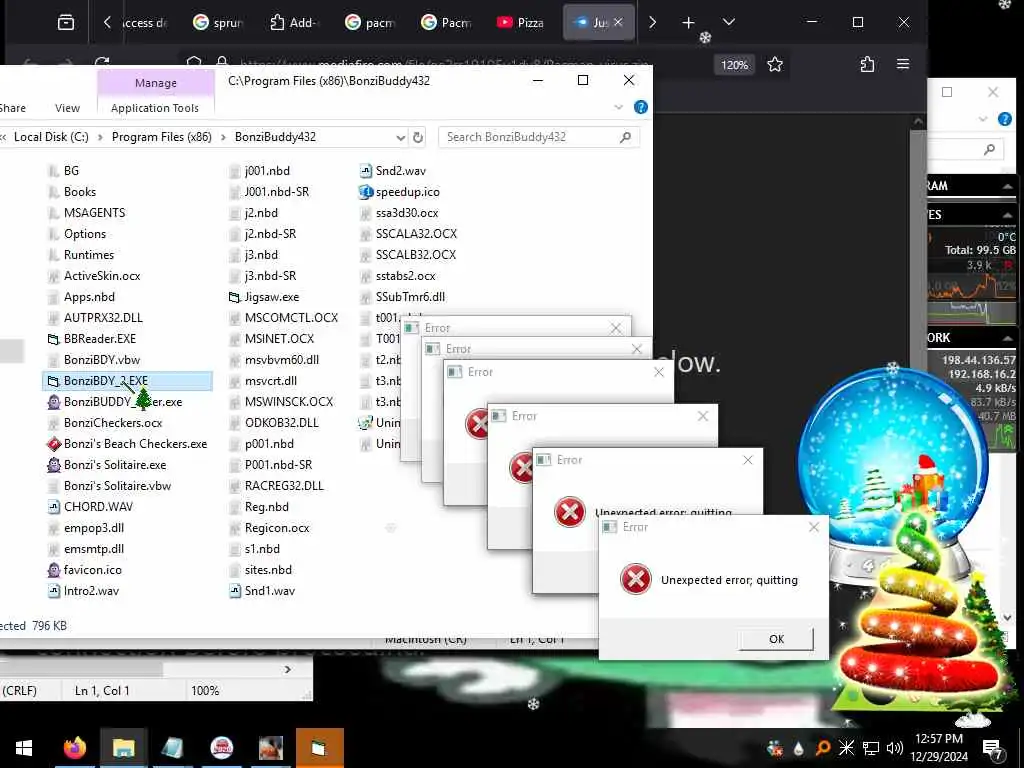Select Bonzi's Beach Checkers.exe

pyautogui.click(x=127, y=444)
